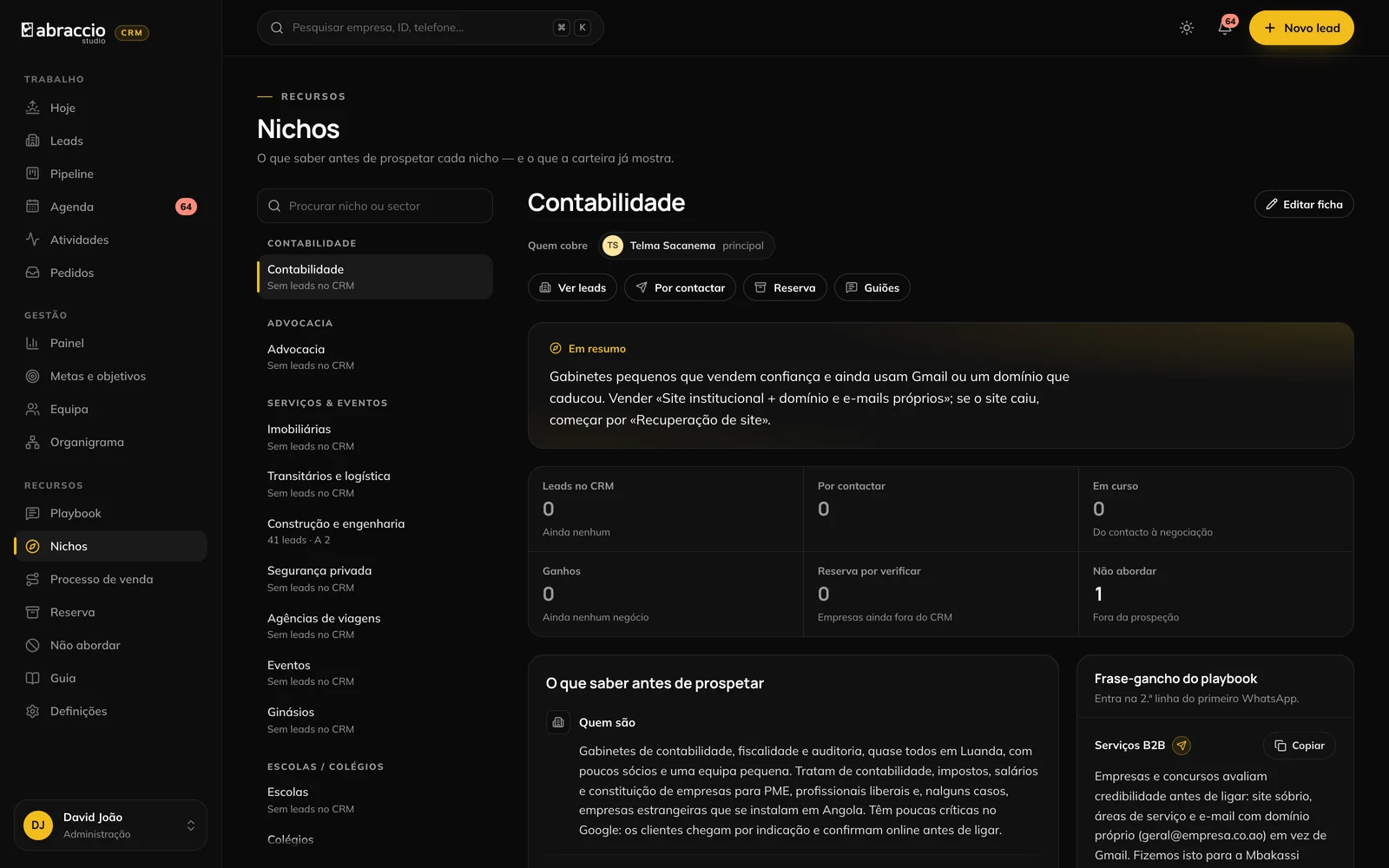Click the Painel chart icon

point(32,343)
